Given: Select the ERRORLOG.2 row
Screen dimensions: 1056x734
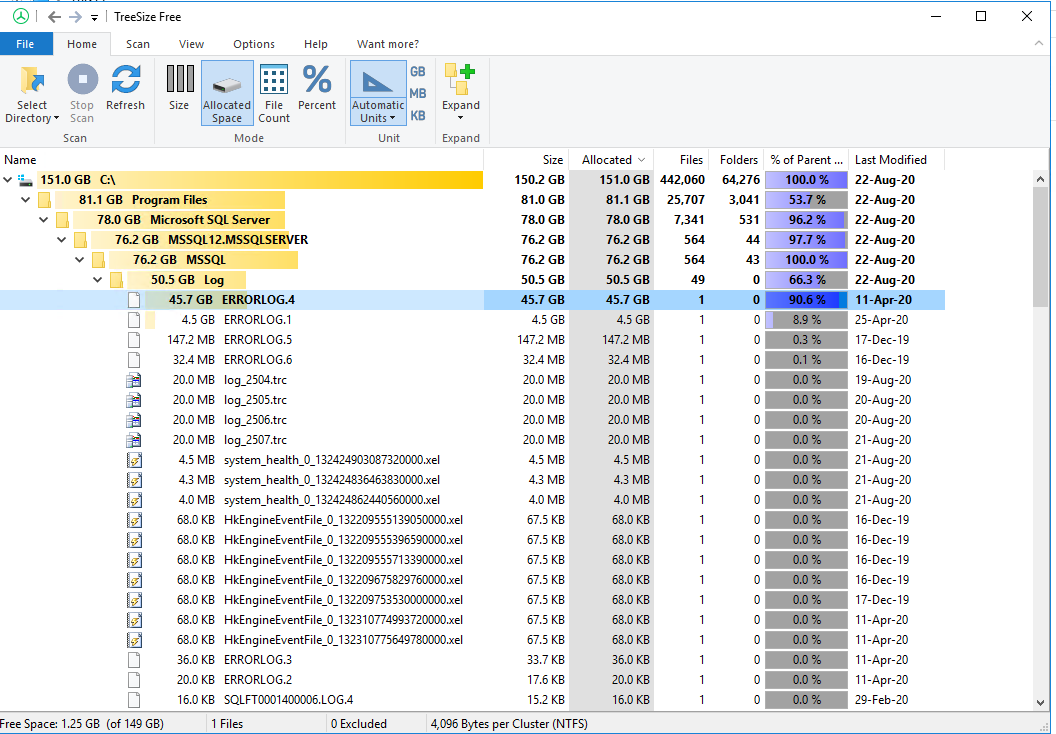Looking at the screenshot, I should 472,679.
